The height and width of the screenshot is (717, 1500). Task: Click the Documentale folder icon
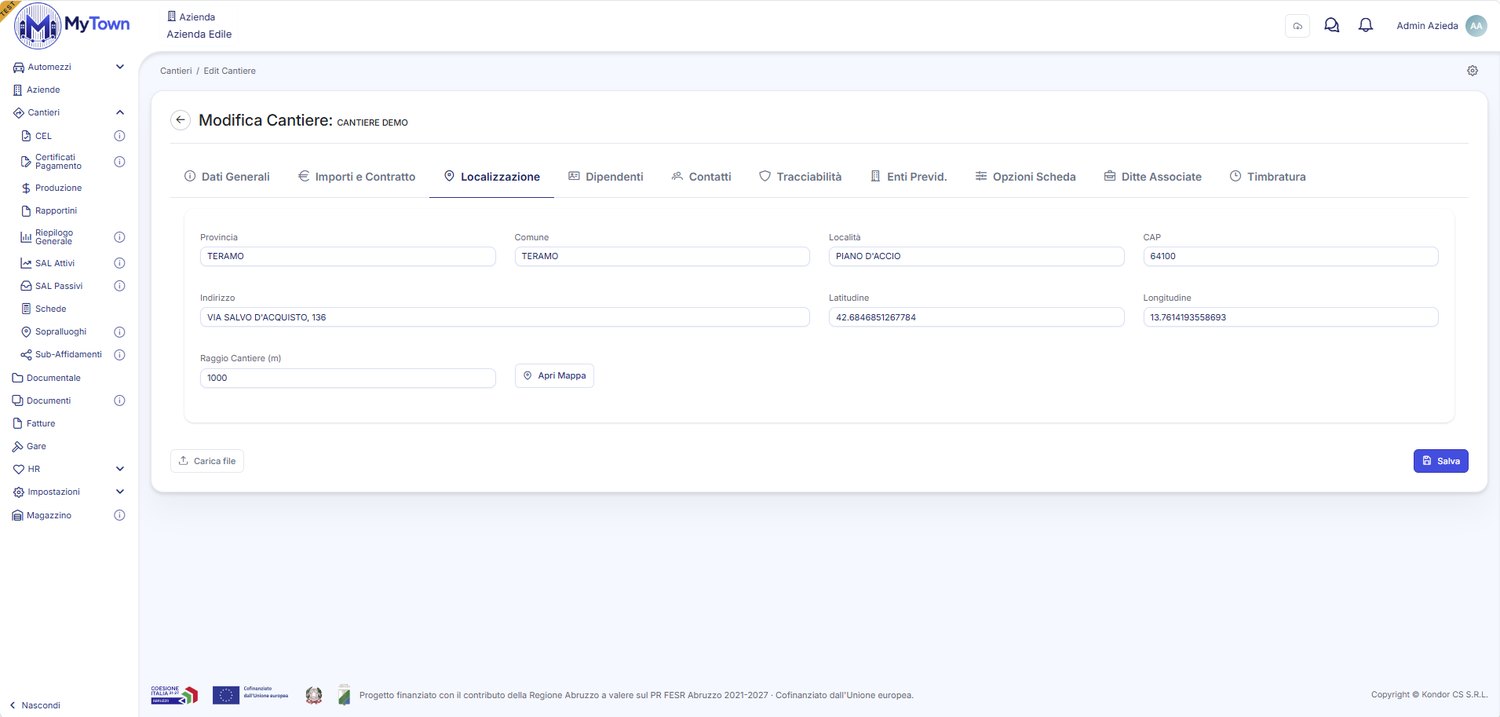click(x=17, y=378)
